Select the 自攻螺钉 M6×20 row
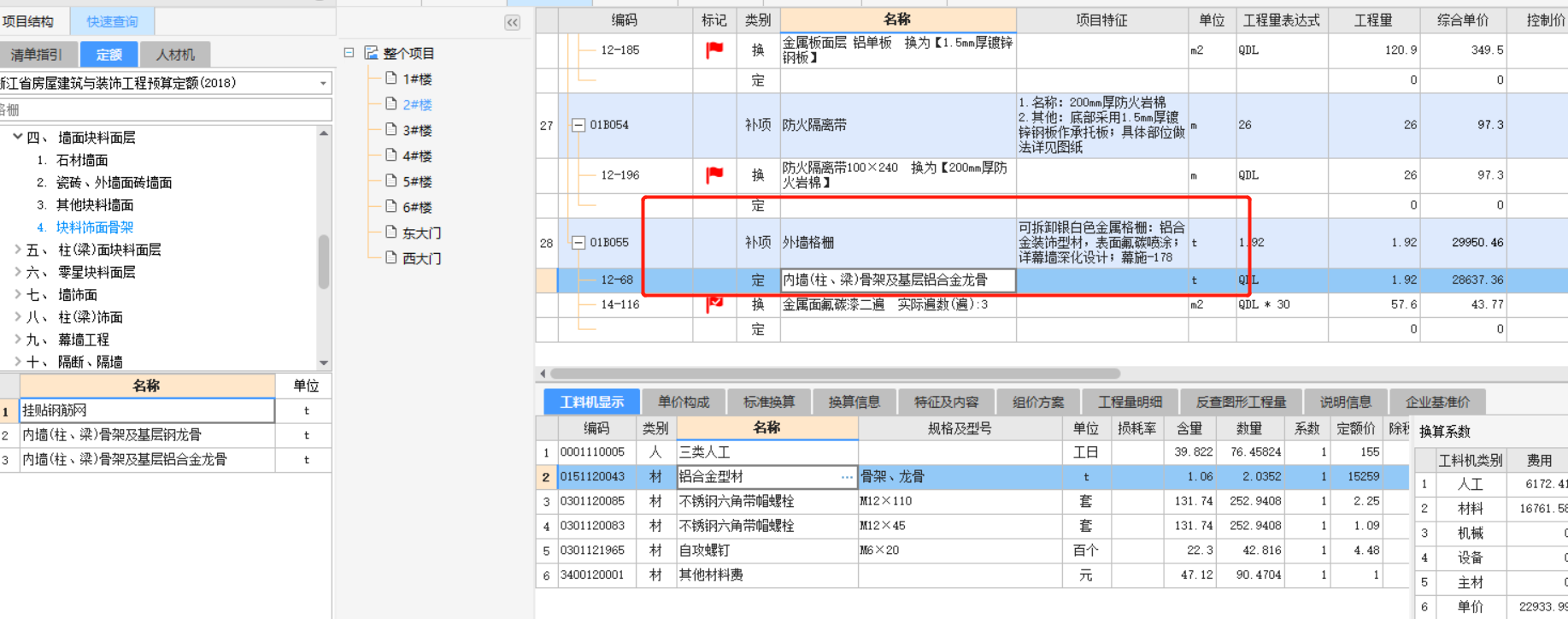1568x619 pixels. pos(972,551)
